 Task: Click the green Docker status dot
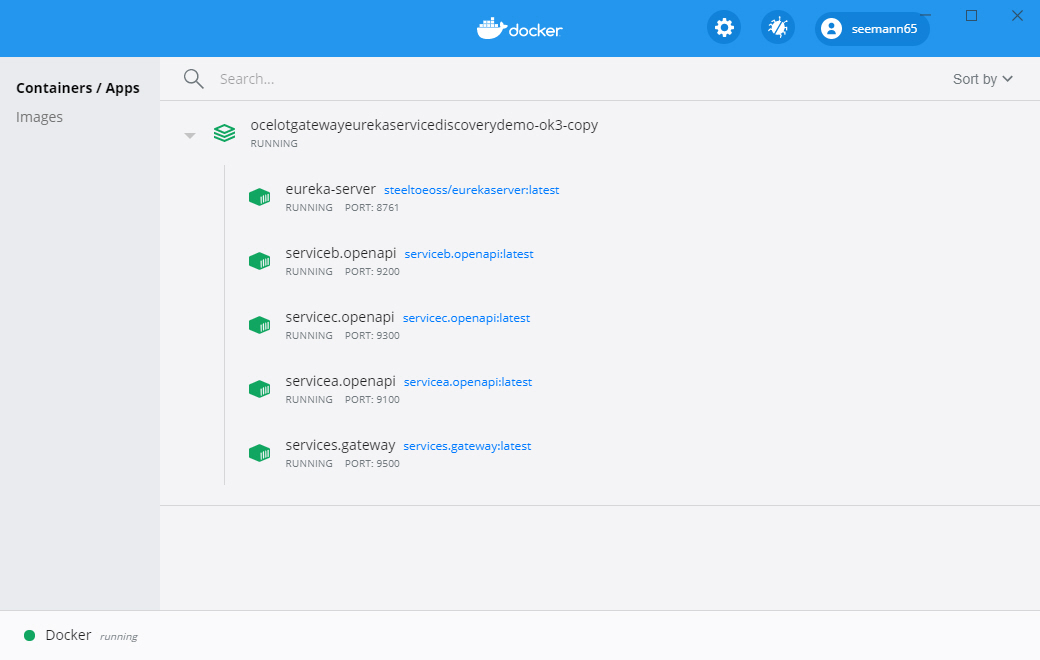pyautogui.click(x=29, y=635)
